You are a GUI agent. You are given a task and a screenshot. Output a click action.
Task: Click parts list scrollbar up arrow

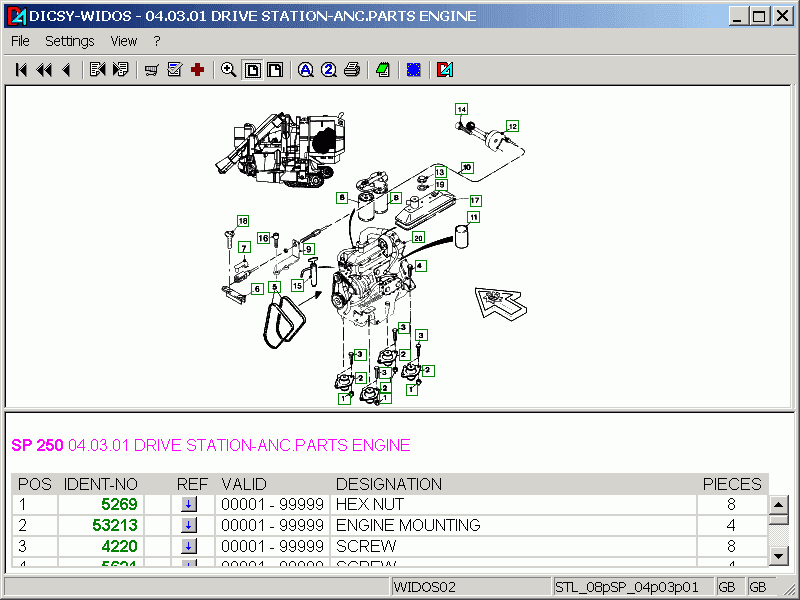pyautogui.click(x=779, y=505)
